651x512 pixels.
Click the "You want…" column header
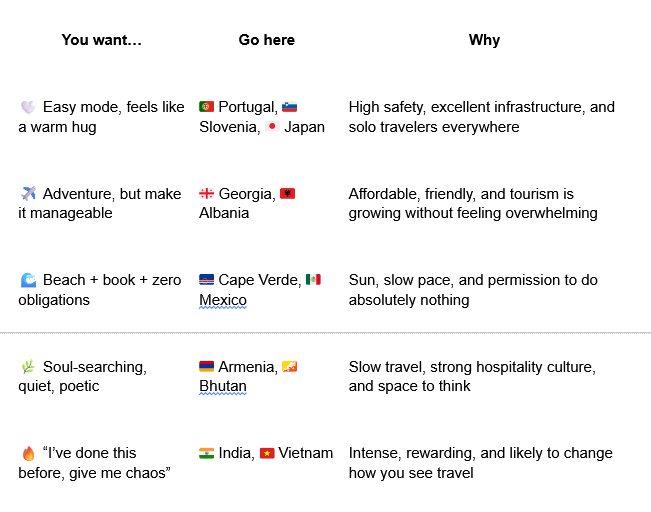pos(102,40)
